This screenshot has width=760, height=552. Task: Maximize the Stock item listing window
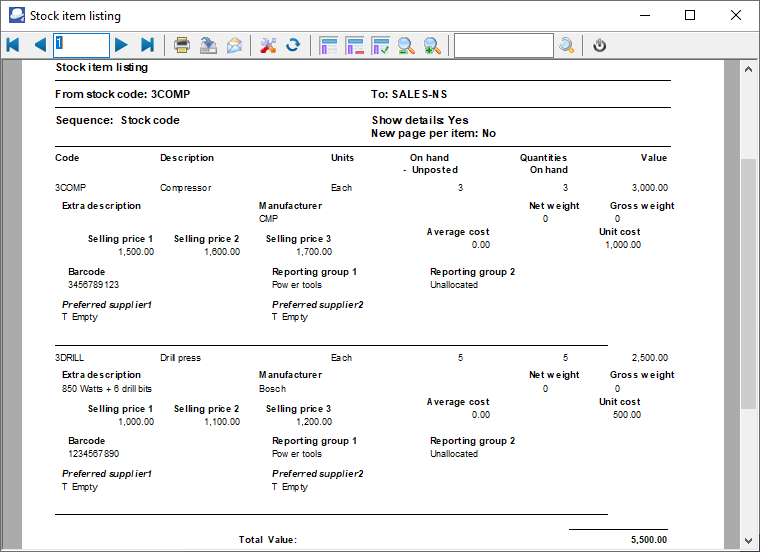coord(690,15)
